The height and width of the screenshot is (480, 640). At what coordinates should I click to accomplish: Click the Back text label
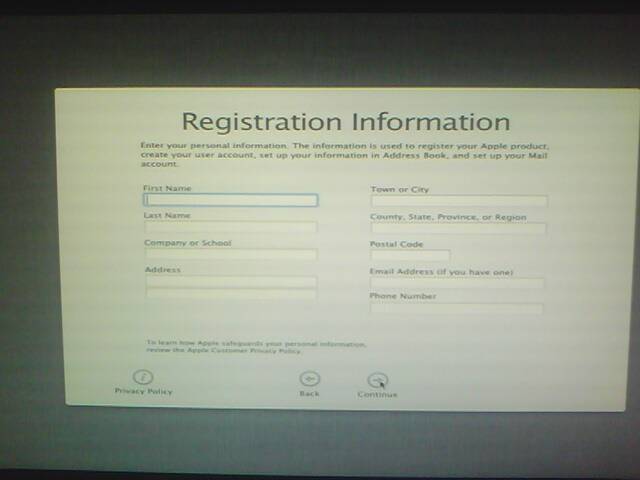310,393
